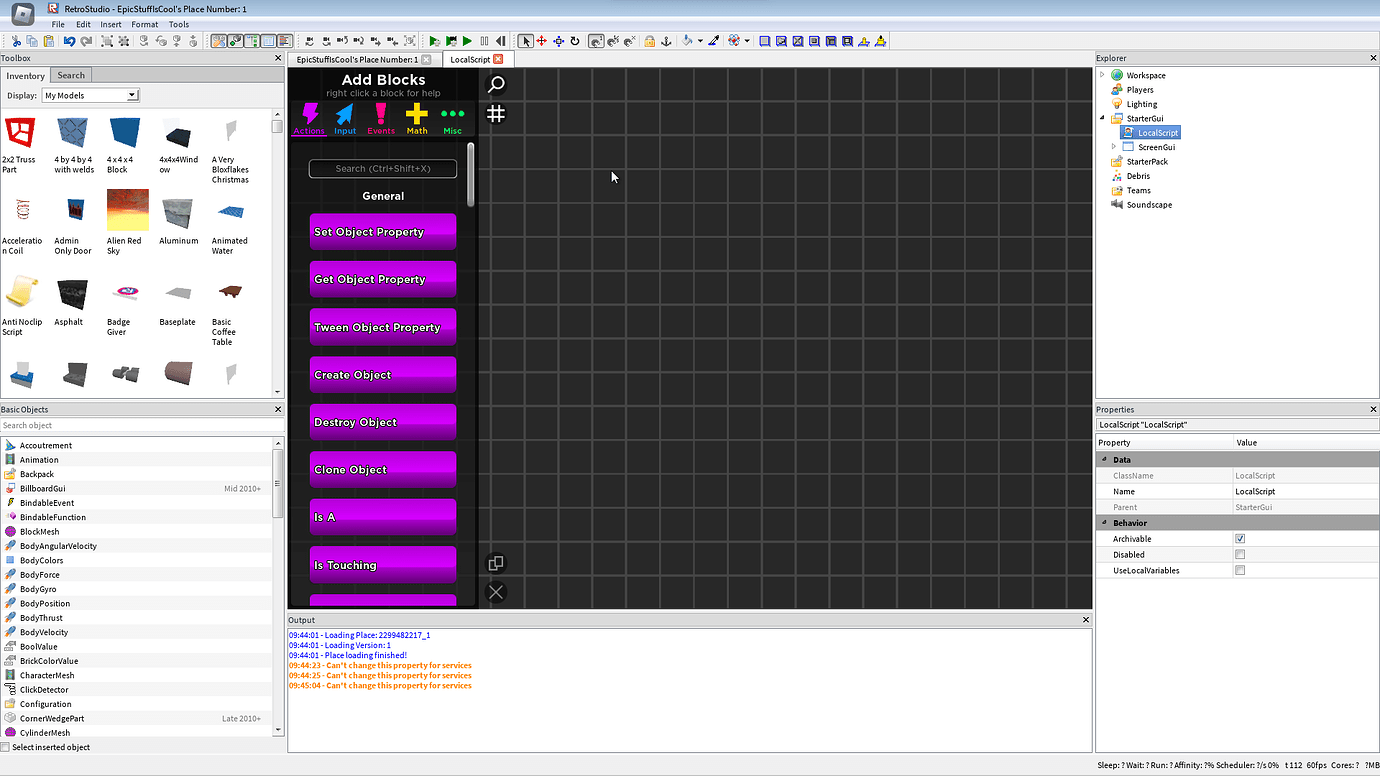Select the Fill paint bucket tool
The height and width of the screenshot is (776, 1380).
(688, 41)
